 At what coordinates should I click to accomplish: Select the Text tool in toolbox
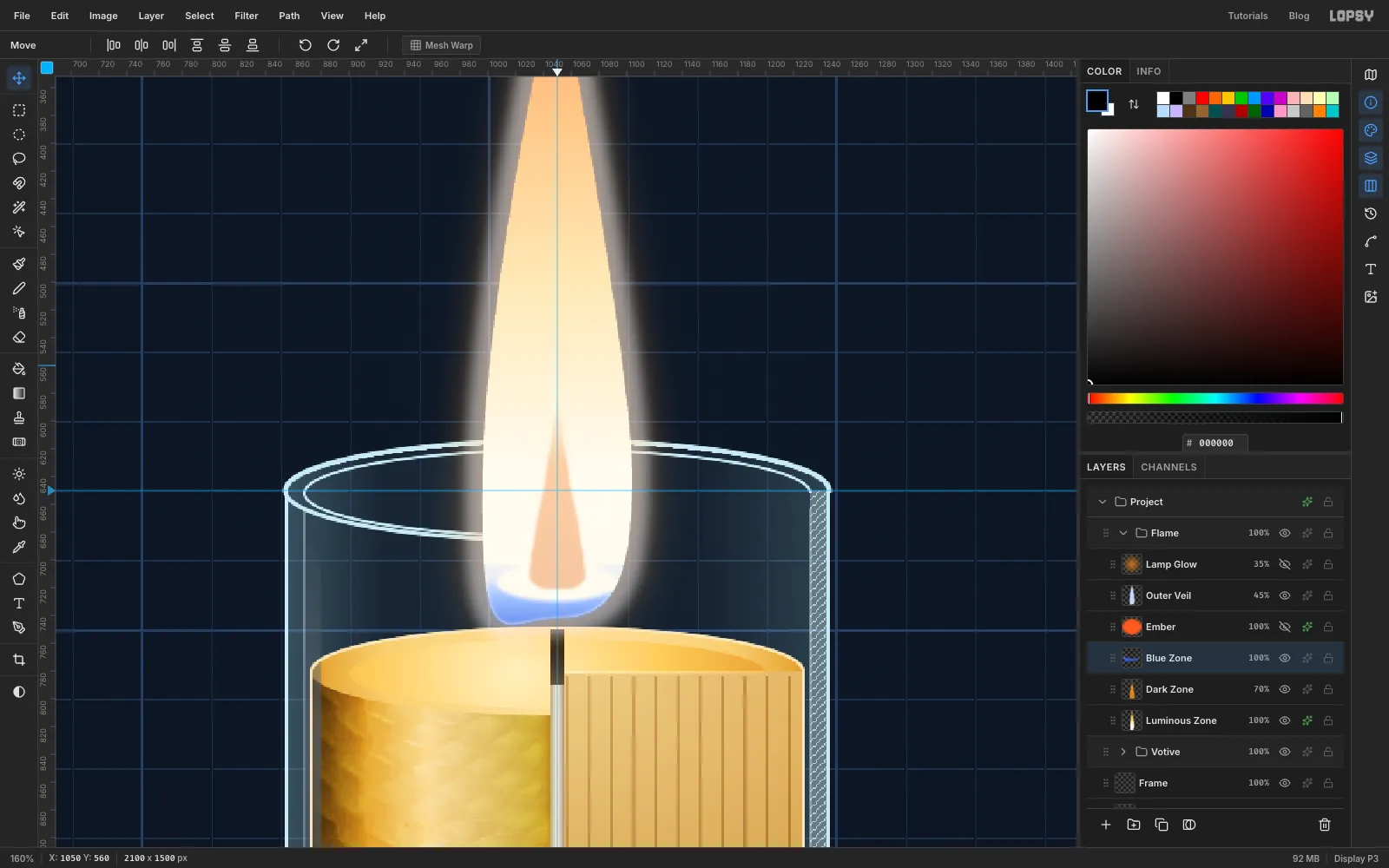[x=19, y=603]
